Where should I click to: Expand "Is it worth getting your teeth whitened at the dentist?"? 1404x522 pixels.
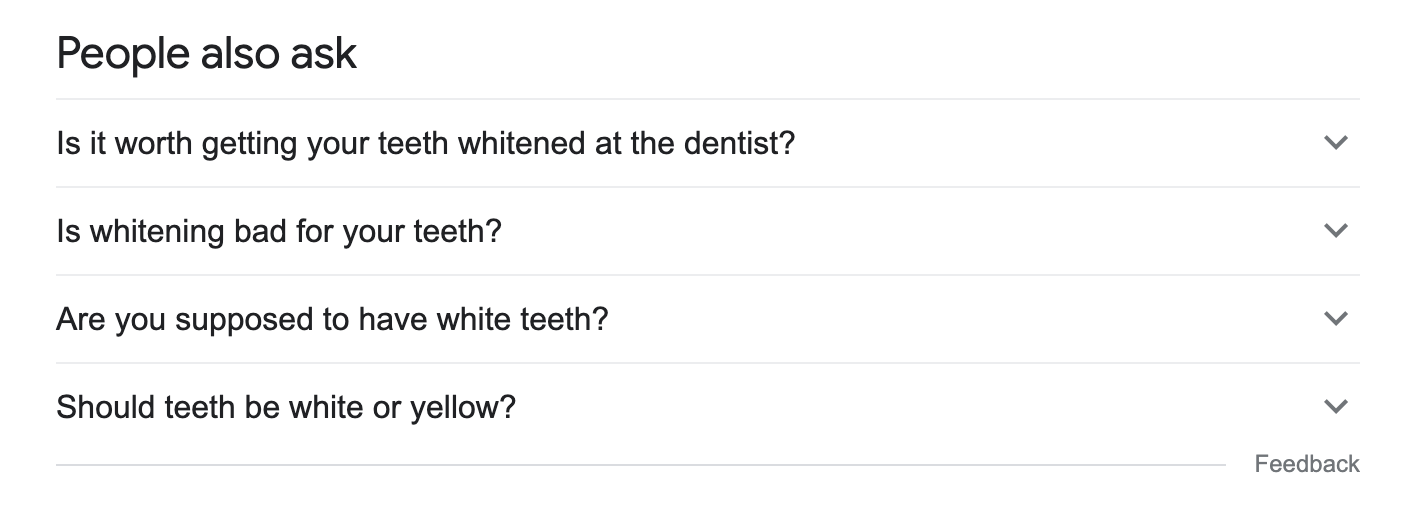coord(426,143)
